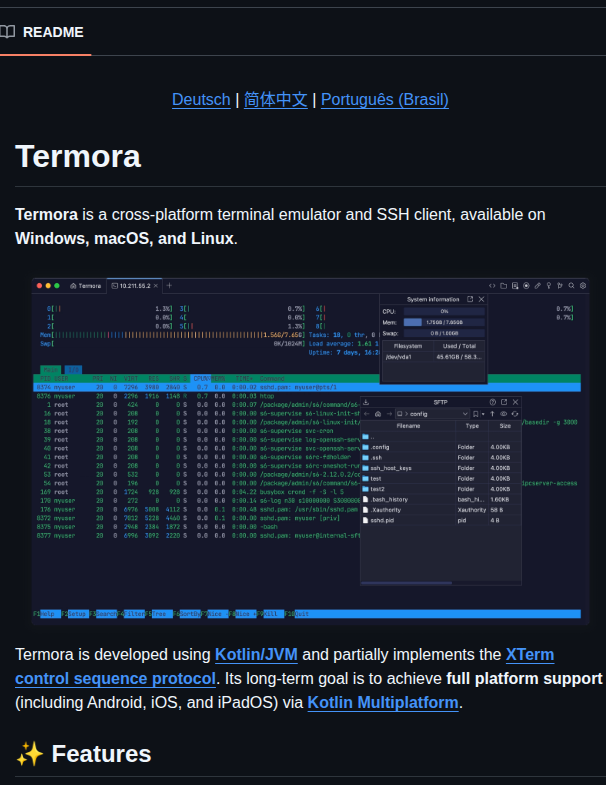Click the Used / Total column header

point(459,346)
